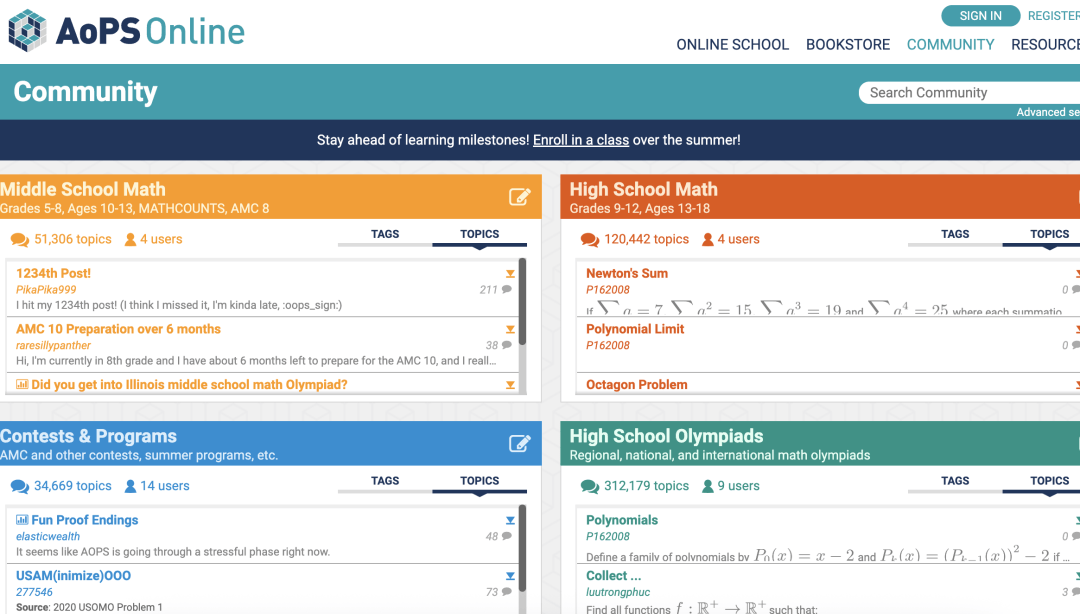
Task: Click topics speech bubble icon in High School Olympiads
Action: tap(590, 487)
